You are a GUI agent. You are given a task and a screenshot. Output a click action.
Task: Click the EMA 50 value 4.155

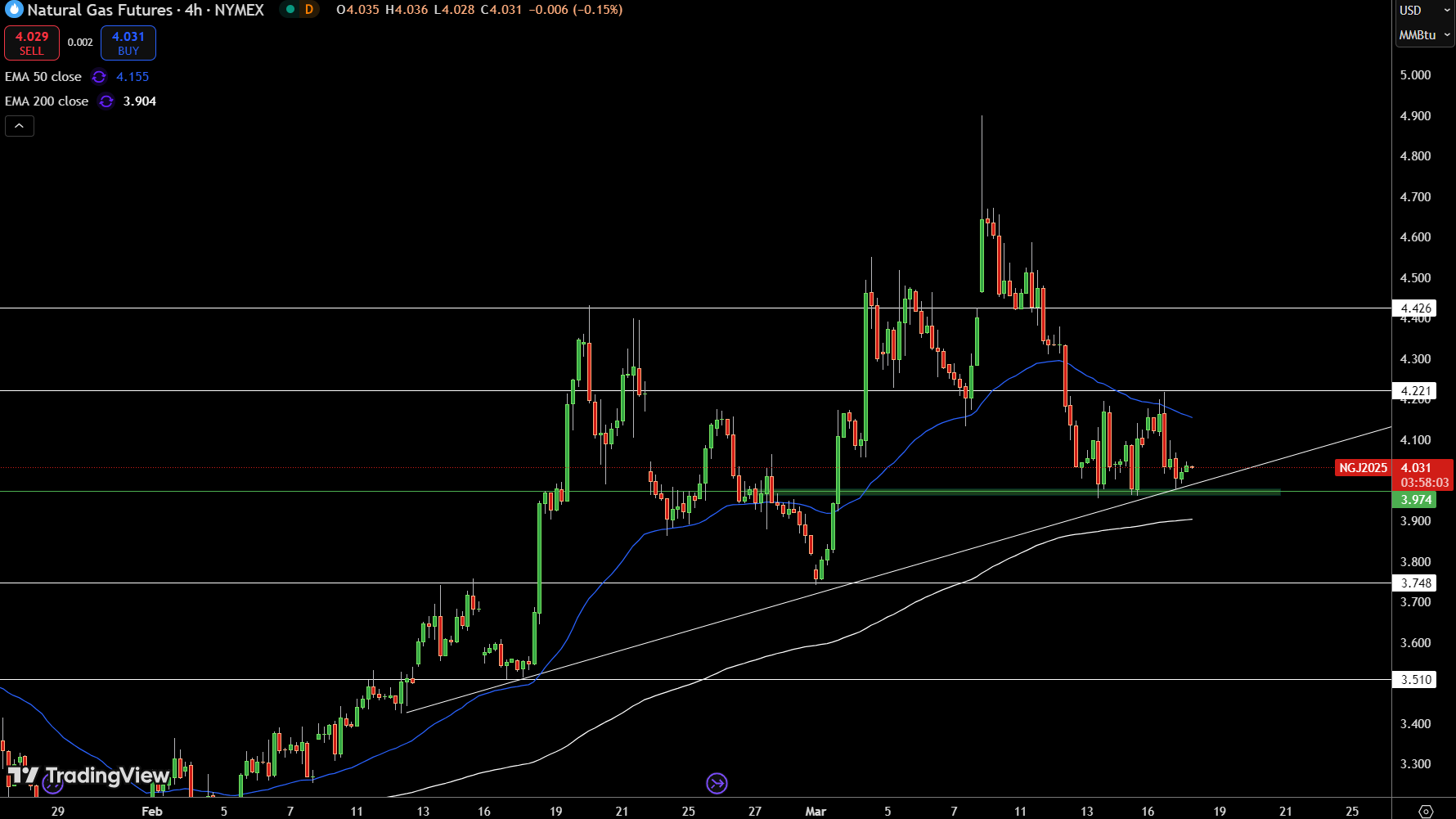133,77
